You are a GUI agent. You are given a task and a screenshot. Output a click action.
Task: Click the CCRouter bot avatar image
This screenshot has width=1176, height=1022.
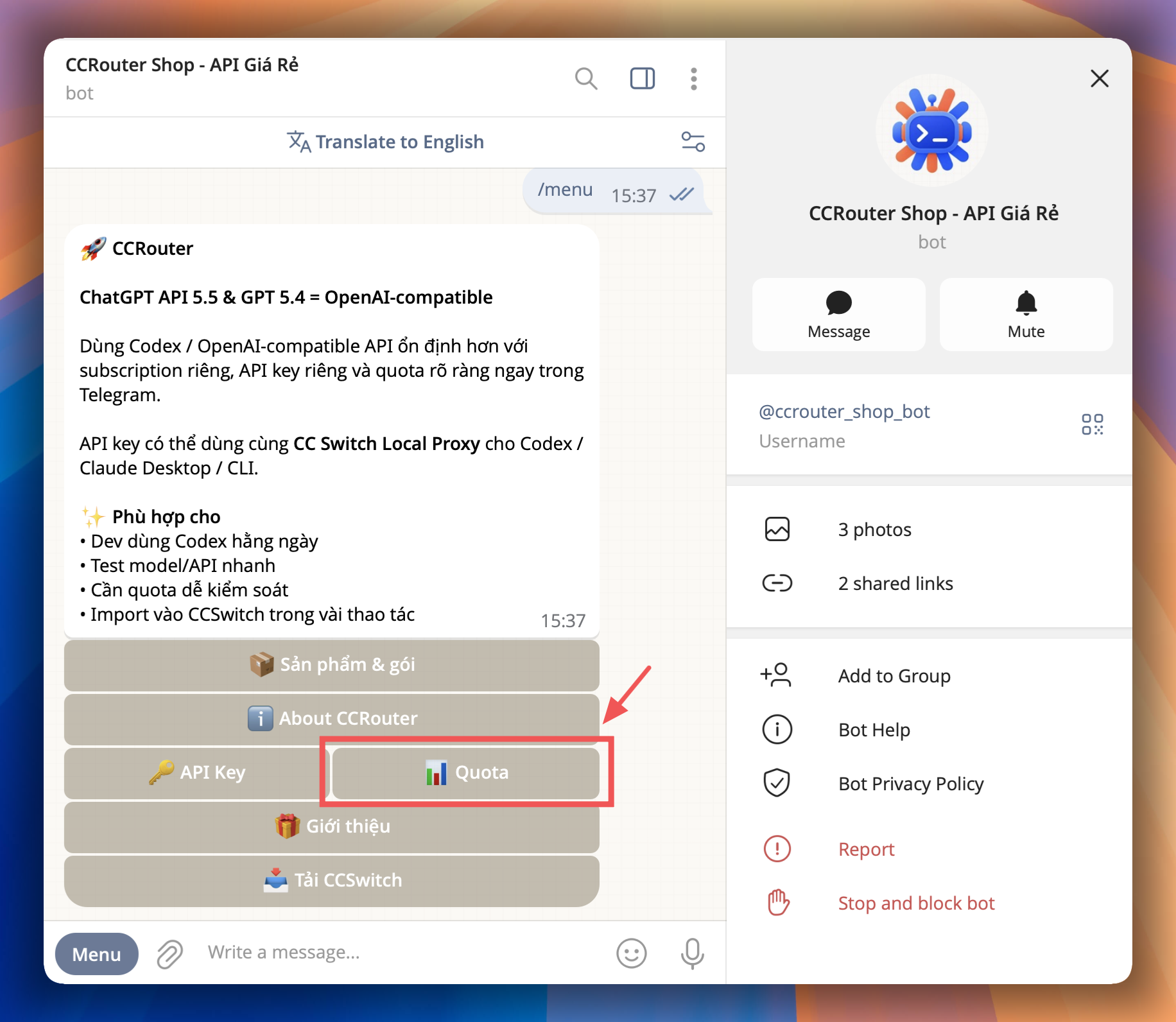click(x=932, y=130)
